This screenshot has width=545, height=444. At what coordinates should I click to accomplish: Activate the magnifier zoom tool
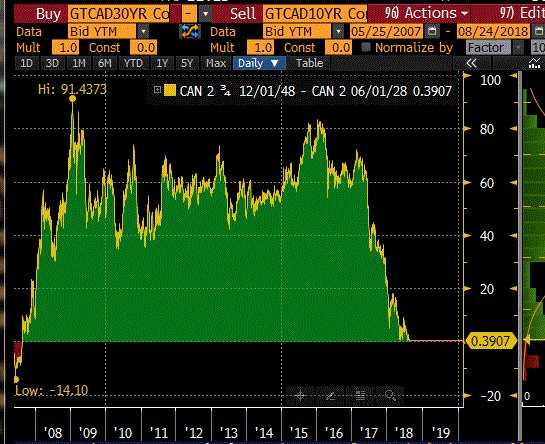tap(390, 395)
